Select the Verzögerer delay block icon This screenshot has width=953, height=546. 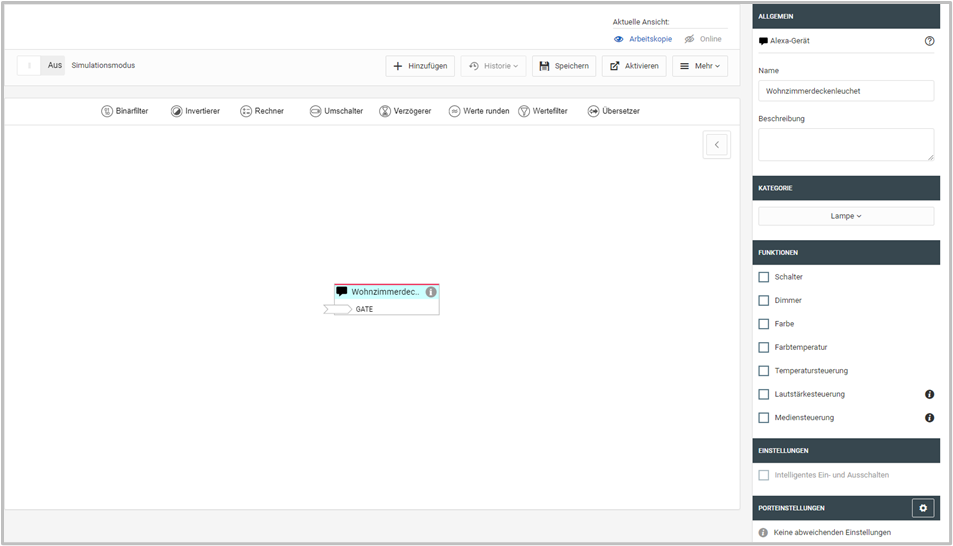pyautogui.click(x=385, y=111)
